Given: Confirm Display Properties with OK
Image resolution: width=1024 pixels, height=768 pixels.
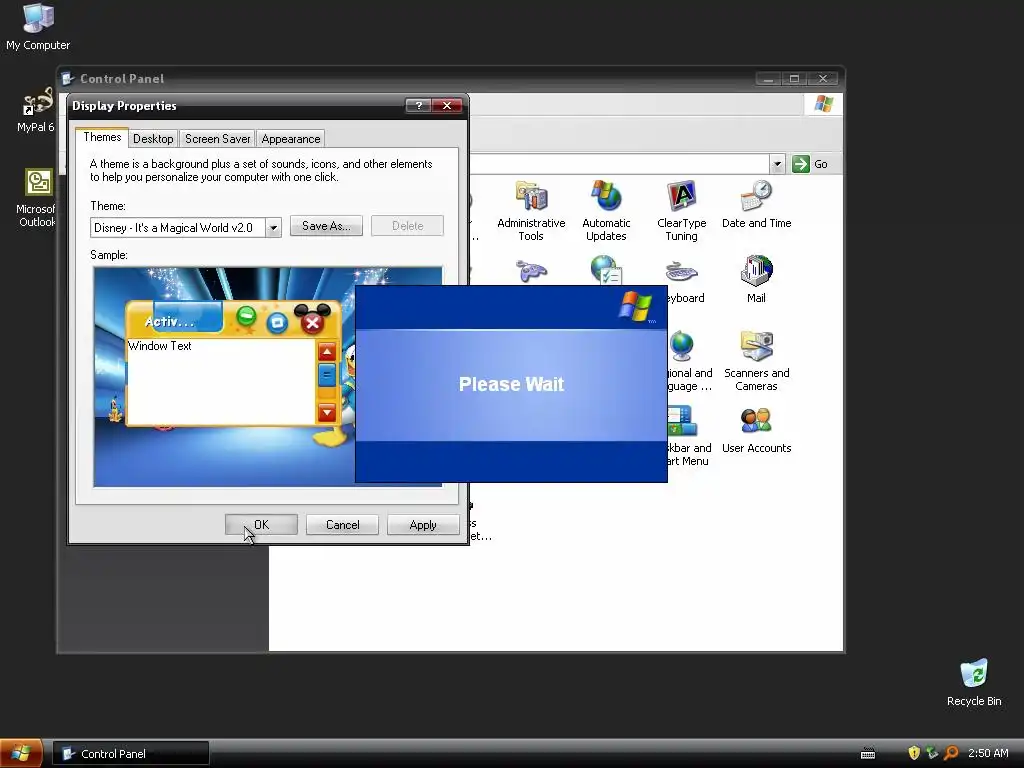Looking at the screenshot, I should 261,524.
